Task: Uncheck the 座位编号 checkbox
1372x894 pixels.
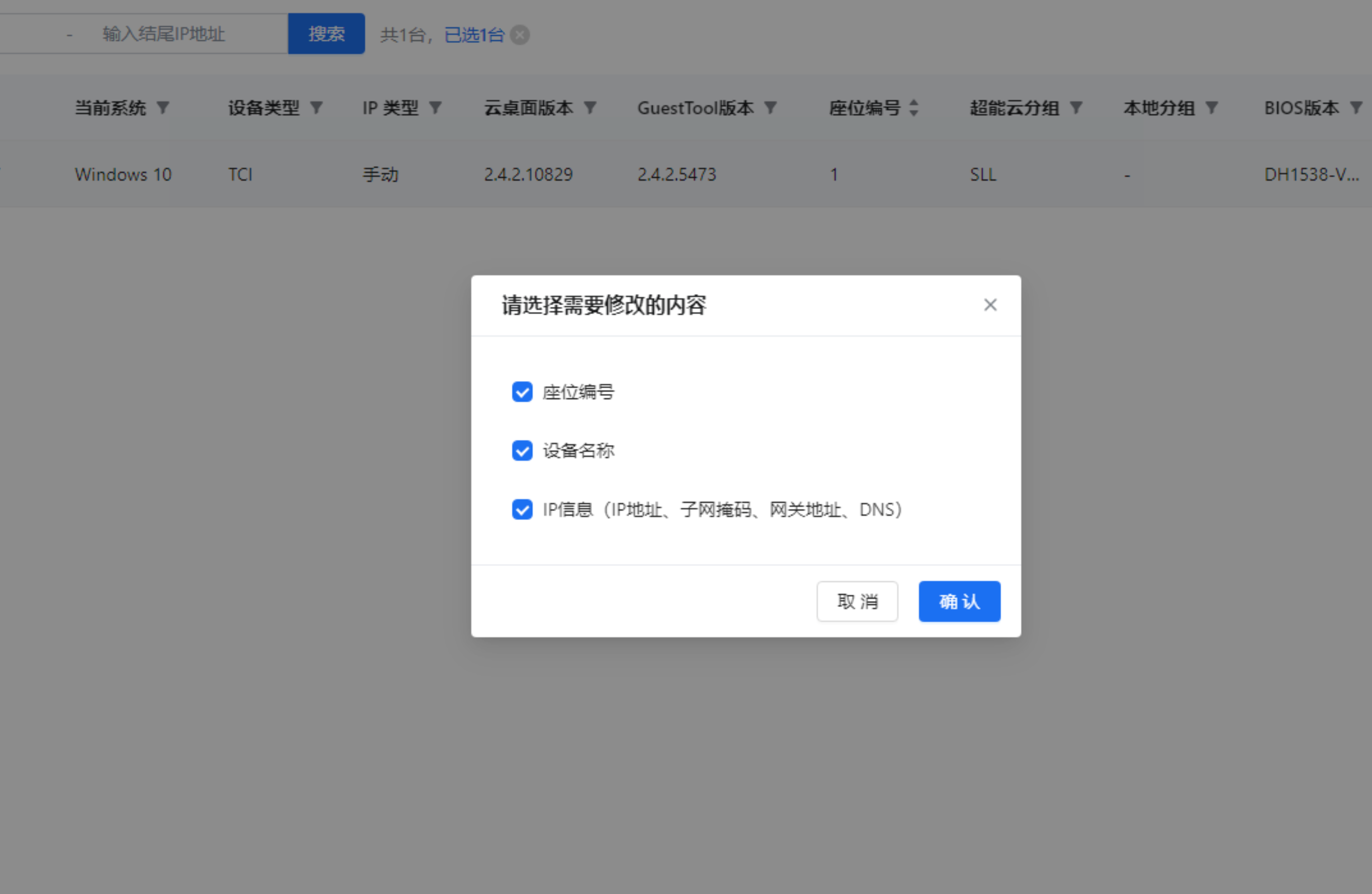Action: click(522, 392)
